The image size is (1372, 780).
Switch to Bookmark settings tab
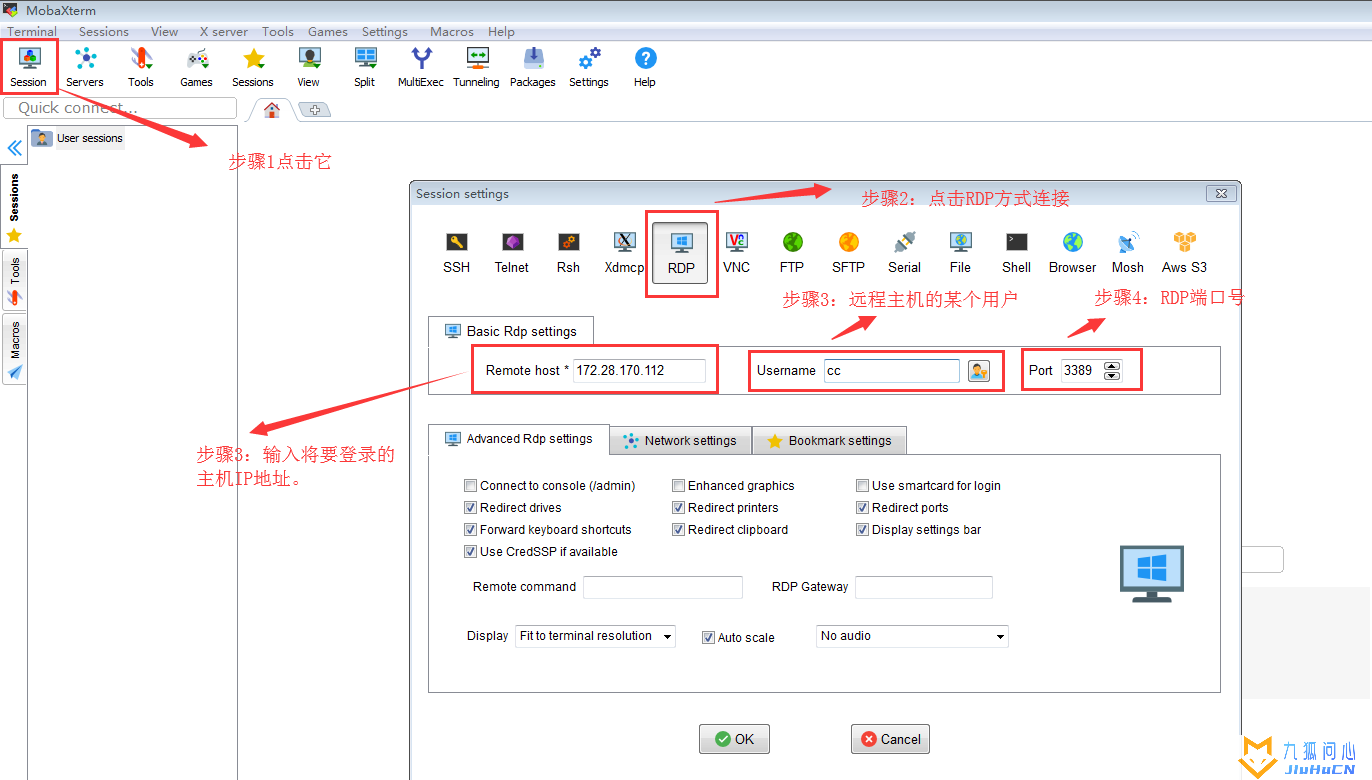[x=829, y=441]
